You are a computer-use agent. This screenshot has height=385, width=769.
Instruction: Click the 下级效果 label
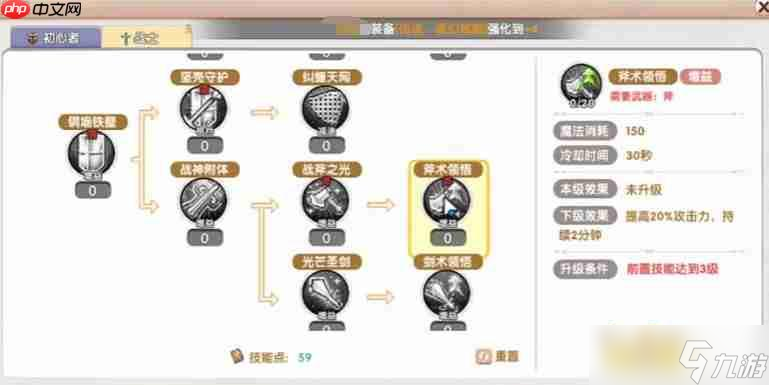point(585,216)
